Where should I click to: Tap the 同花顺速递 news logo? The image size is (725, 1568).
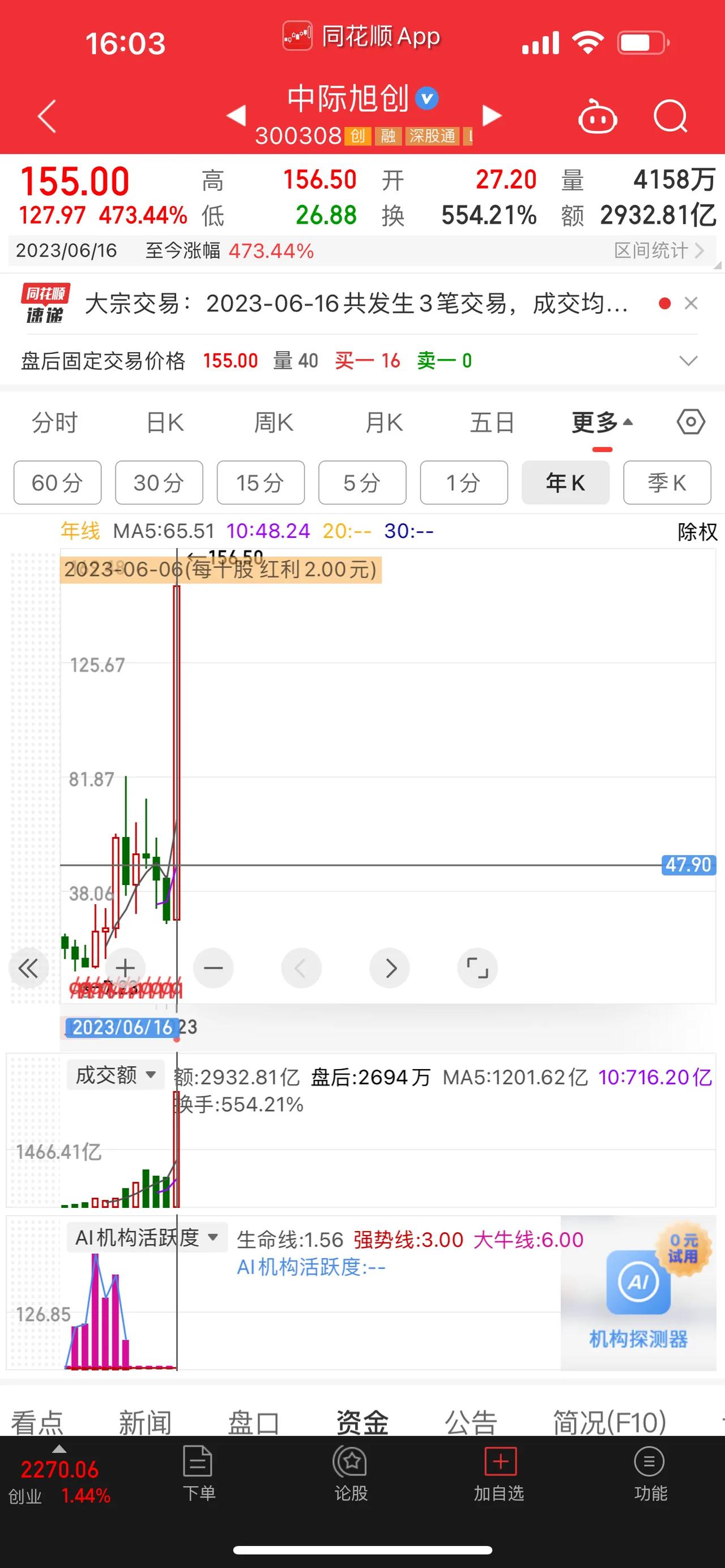tap(46, 302)
